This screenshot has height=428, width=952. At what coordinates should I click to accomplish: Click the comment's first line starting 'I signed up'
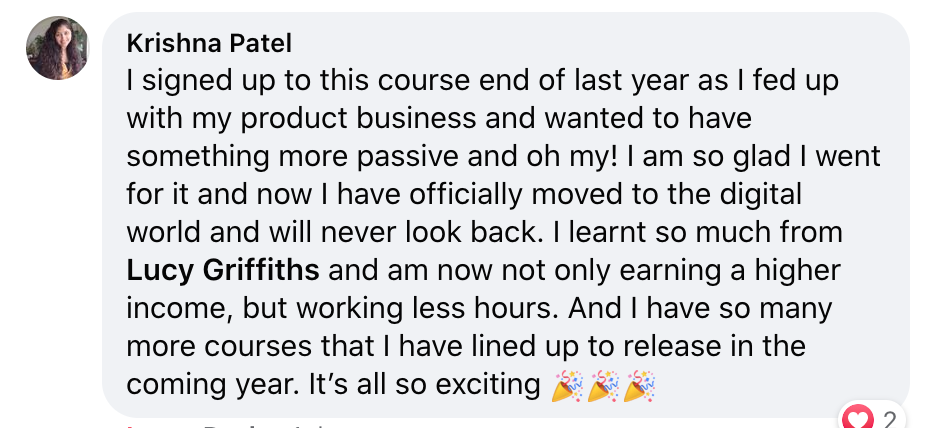(483, 81)
